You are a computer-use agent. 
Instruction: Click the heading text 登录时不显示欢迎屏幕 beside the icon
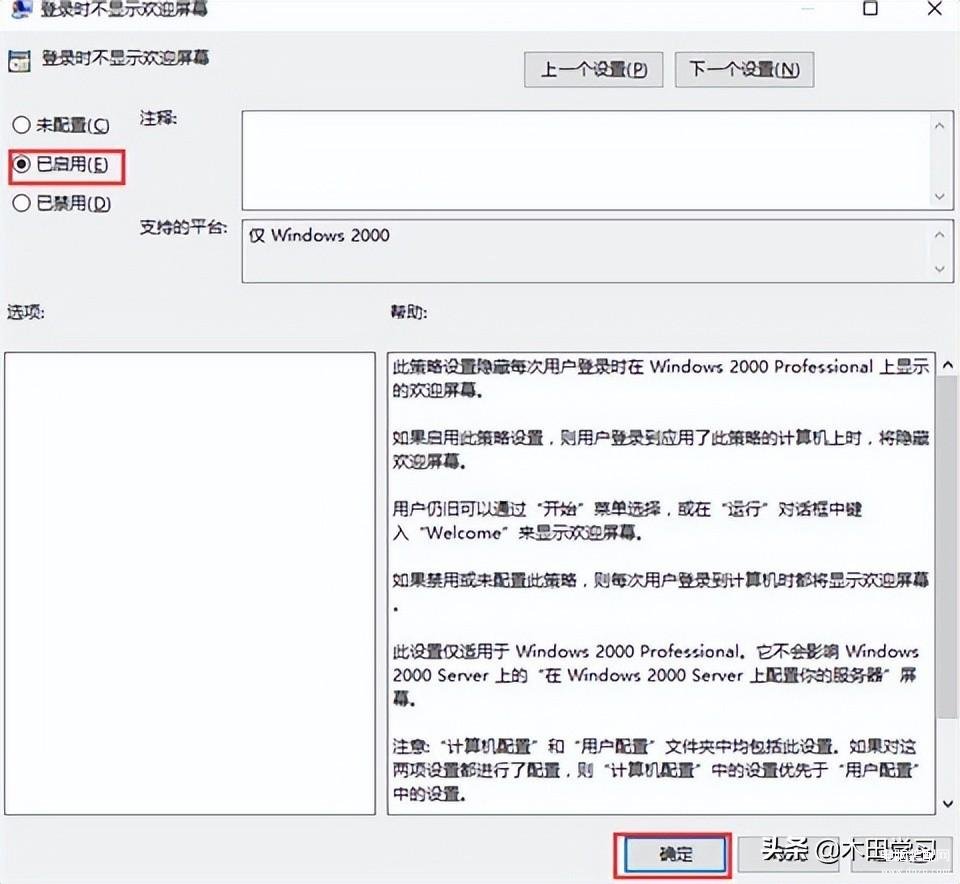(x=126, y=58)
